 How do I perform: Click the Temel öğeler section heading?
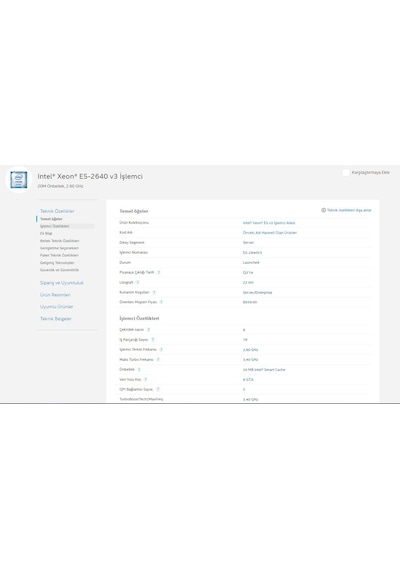tap(134, 211)
